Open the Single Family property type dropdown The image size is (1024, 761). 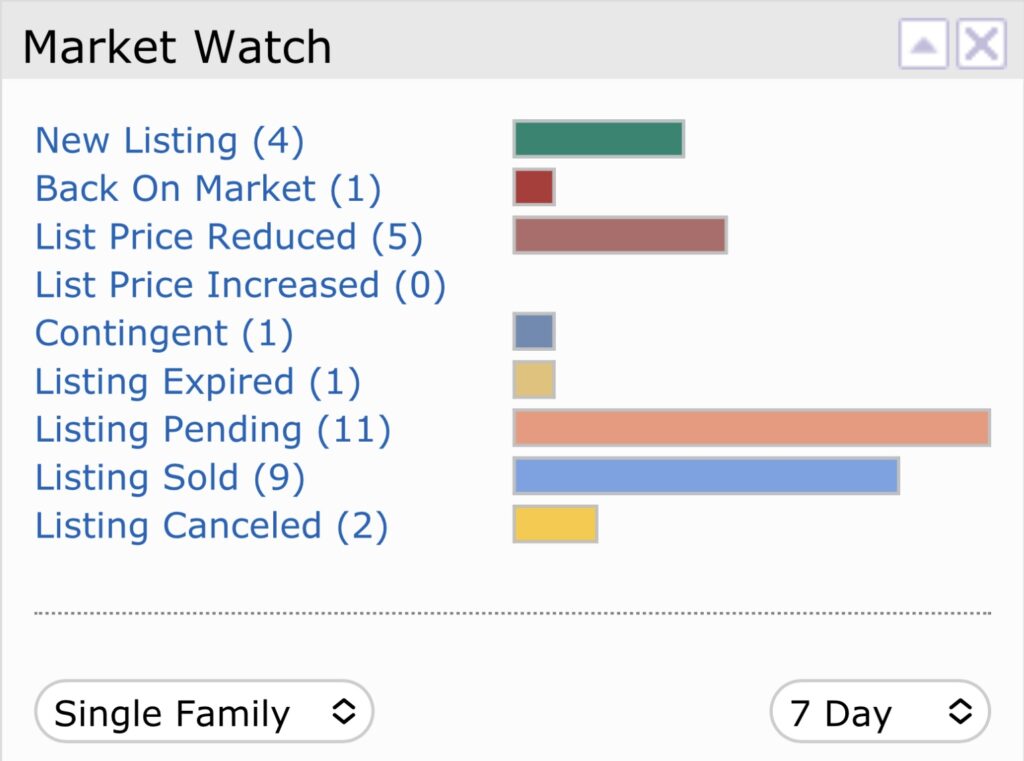[204, 711]
